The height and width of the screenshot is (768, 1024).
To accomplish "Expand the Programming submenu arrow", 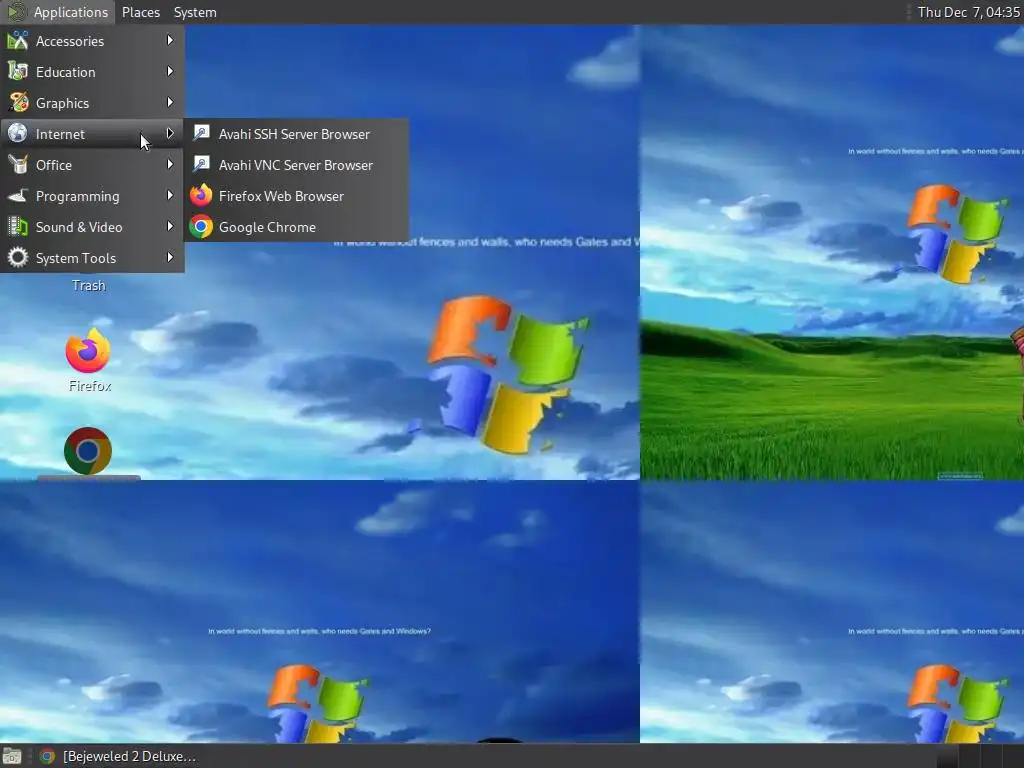I will [170, 195].
